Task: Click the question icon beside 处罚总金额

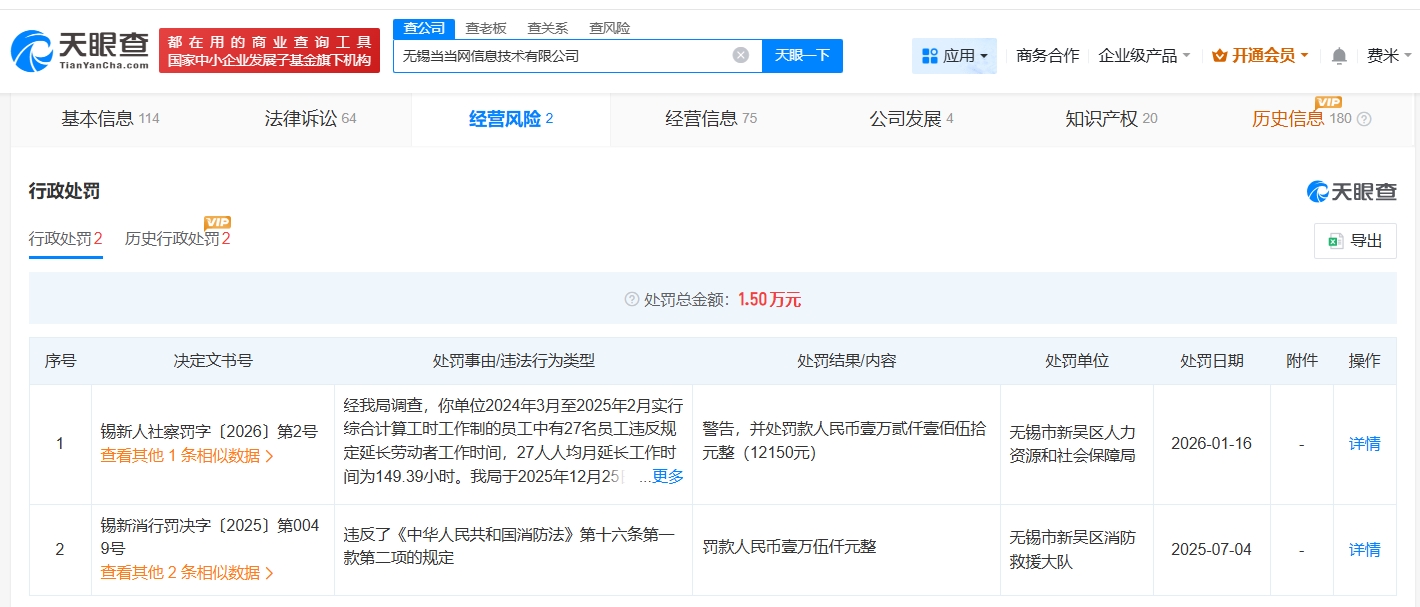Action: click(x=631, y=300)
